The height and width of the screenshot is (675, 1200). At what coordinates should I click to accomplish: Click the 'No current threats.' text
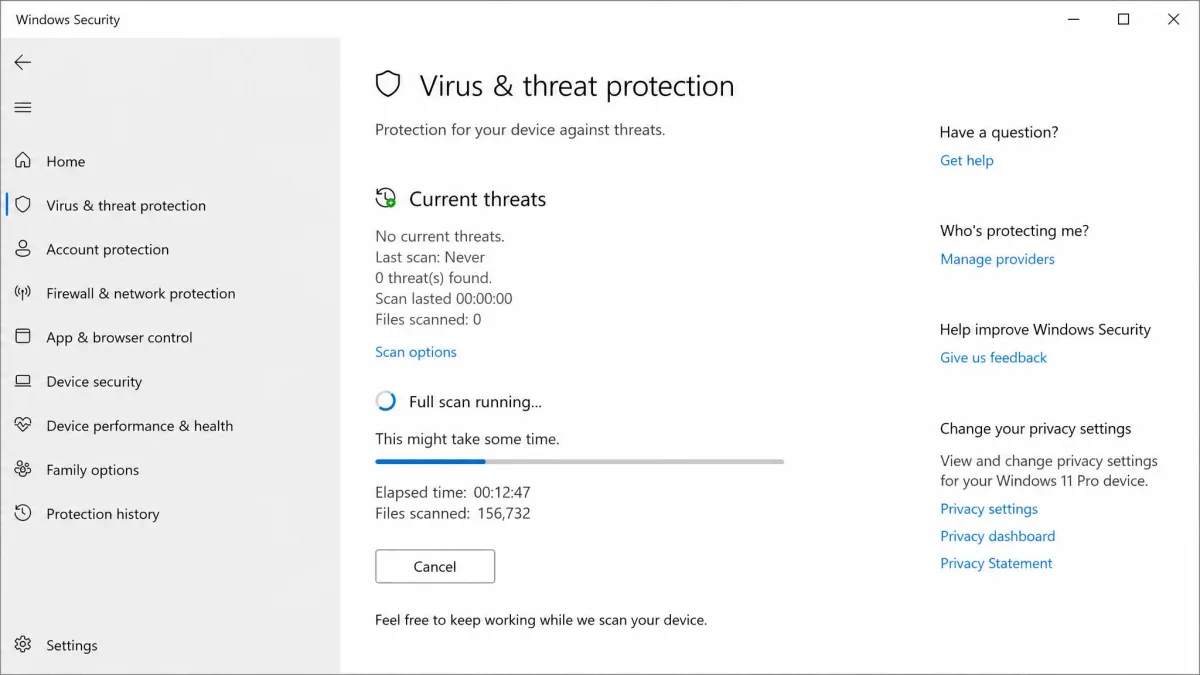[x=440, y=236]
